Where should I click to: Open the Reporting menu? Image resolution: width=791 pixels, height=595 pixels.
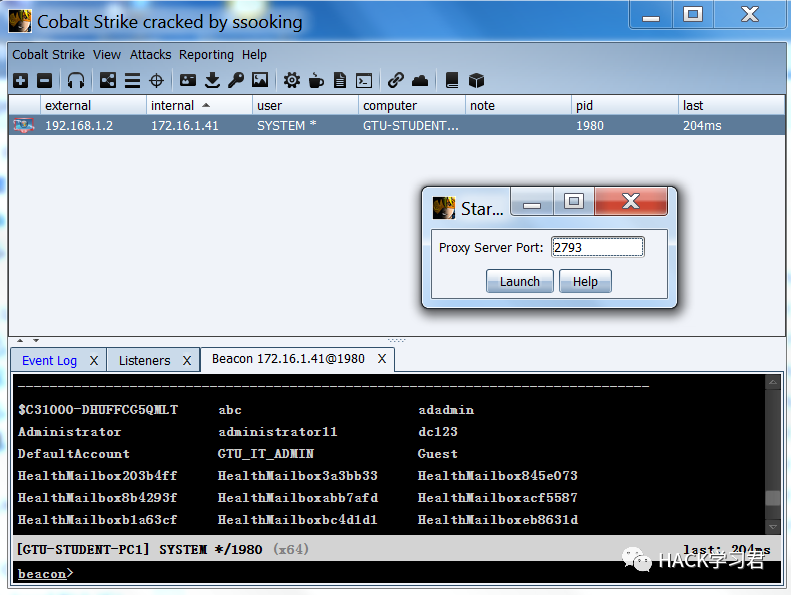tap(206, 55)
